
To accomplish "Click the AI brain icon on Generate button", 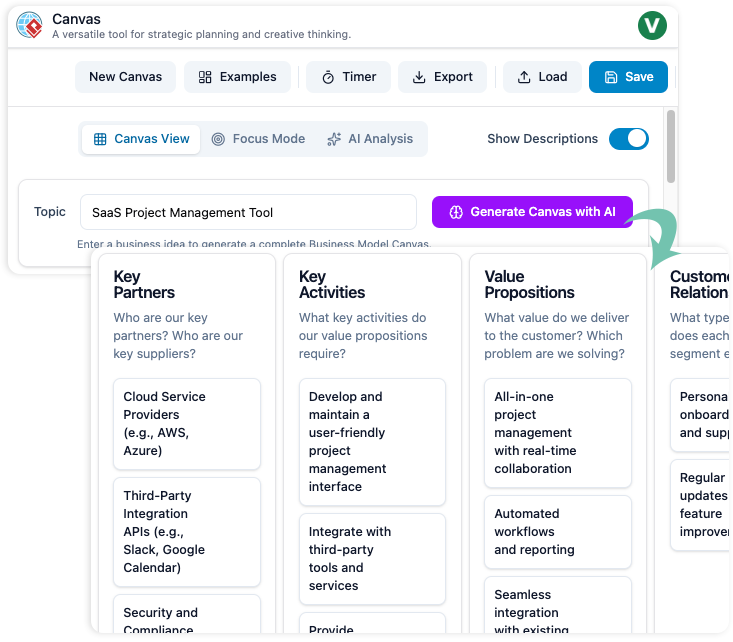I will [x=456, y=212].
